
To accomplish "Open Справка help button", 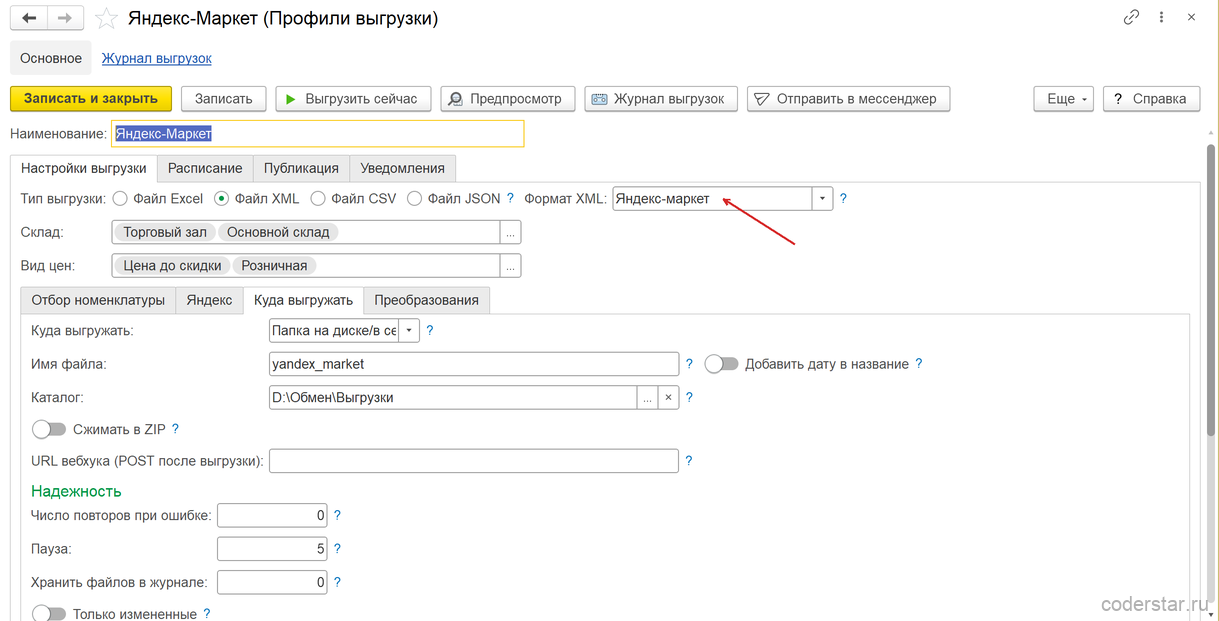I will 1151,98.
